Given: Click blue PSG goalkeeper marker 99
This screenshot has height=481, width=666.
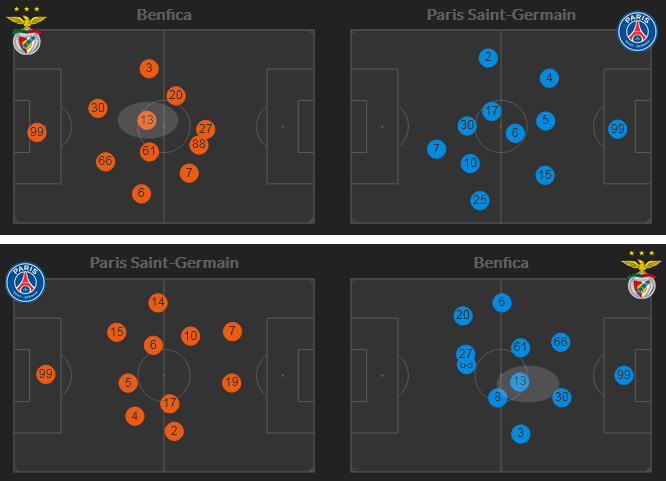Looking at the screenshot, I should click(618, 129).
